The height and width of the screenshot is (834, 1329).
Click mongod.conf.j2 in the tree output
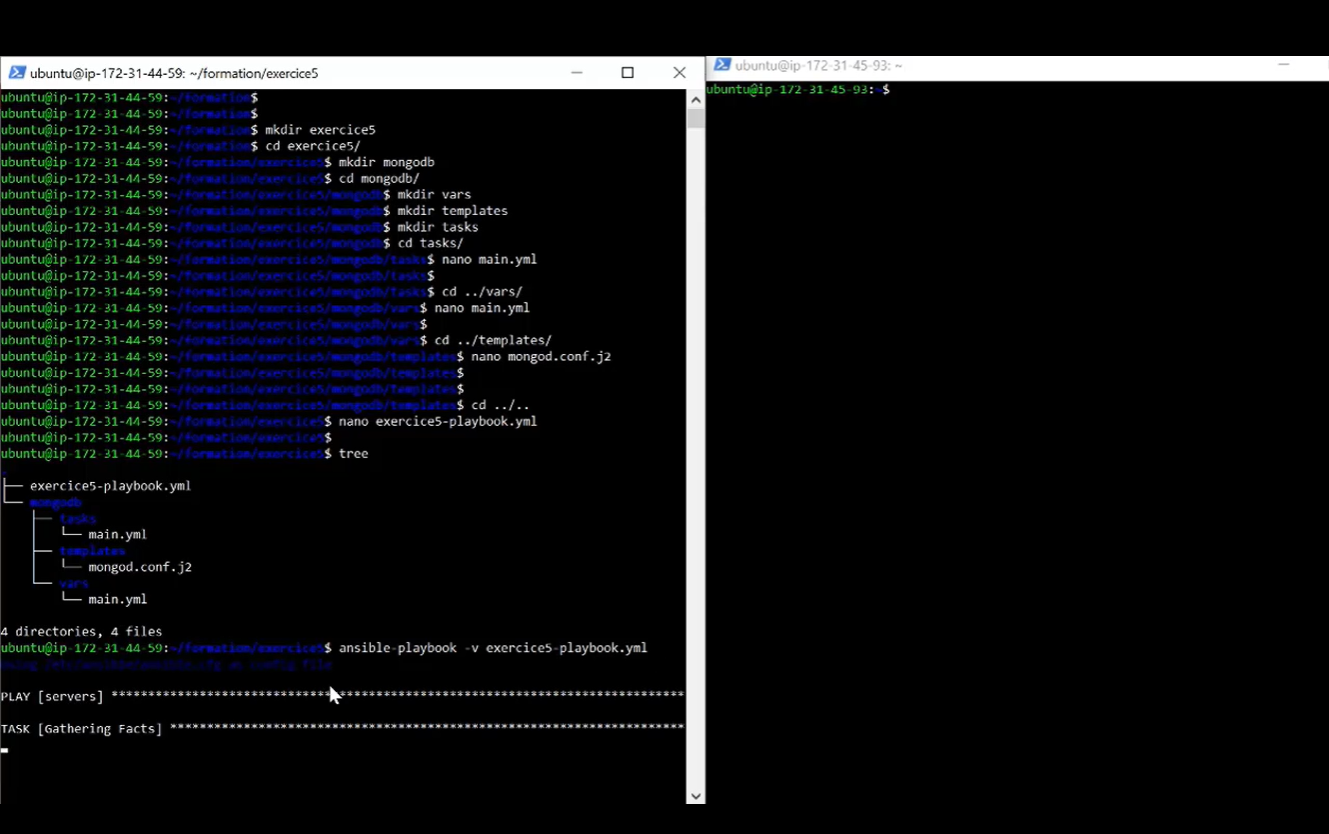click(140, 566)
